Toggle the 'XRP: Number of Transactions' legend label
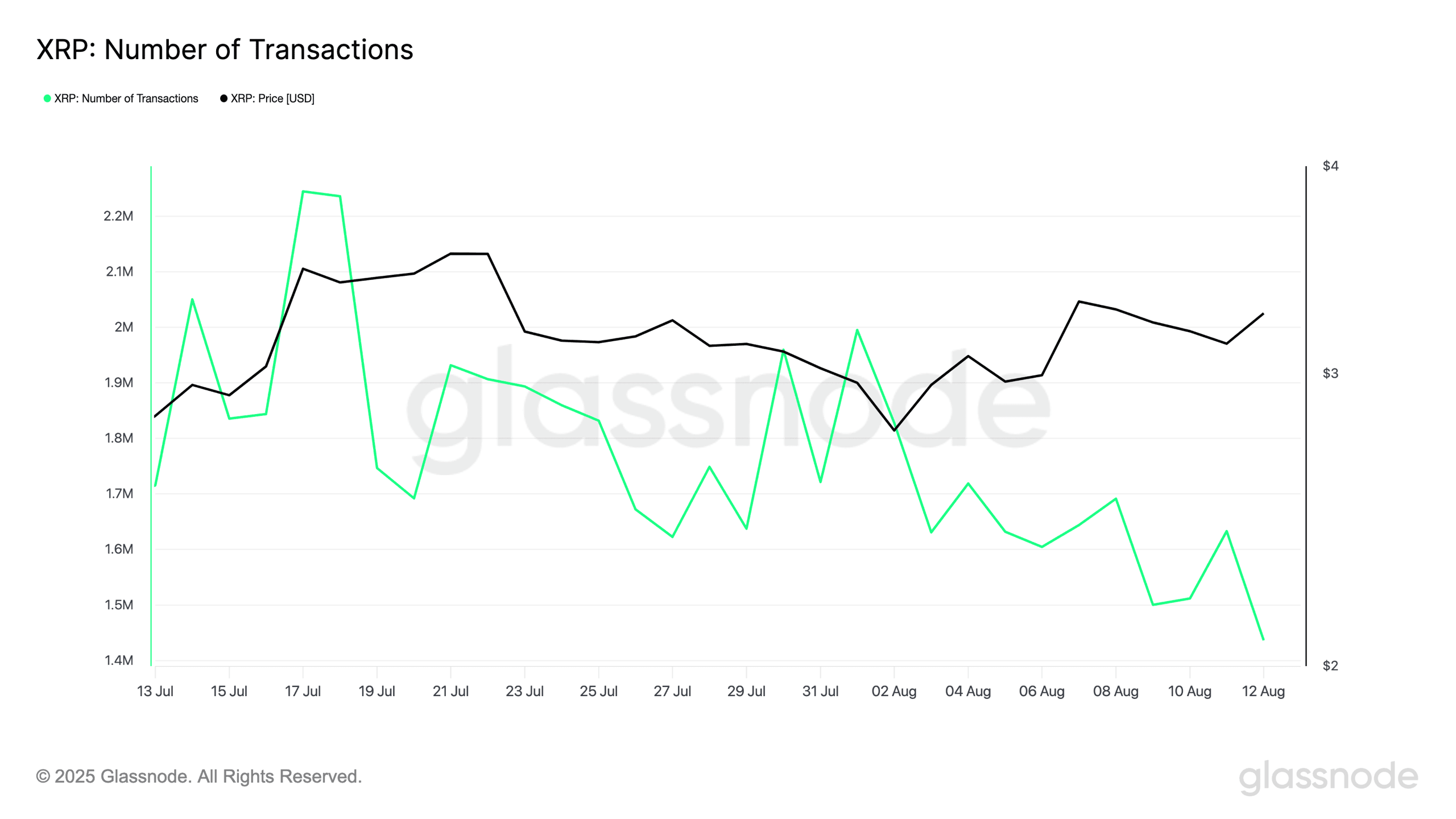This screenshot has height=819, width=1456. pyautogui.click(x=126, y=98)
